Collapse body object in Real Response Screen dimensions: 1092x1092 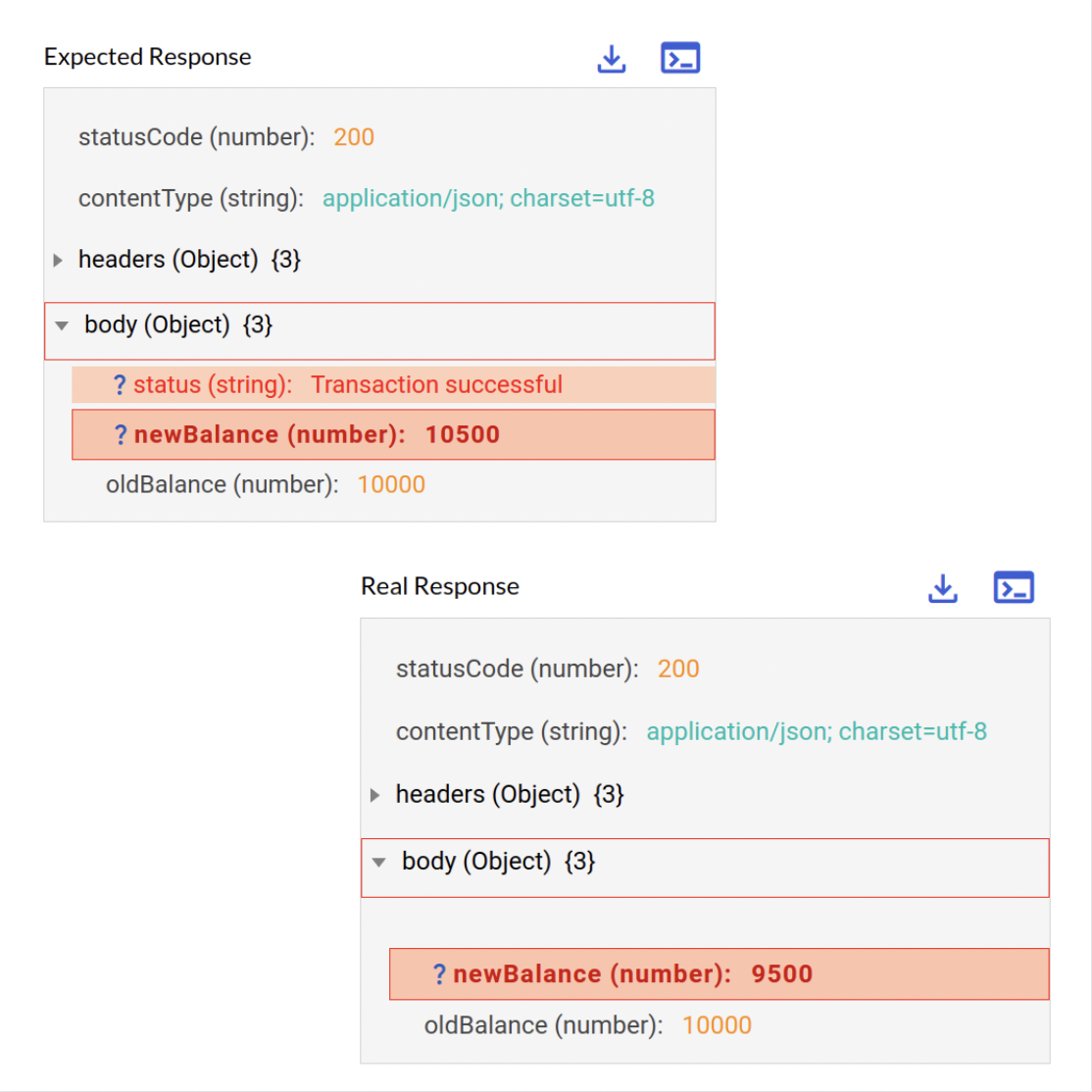coord(378,863)
